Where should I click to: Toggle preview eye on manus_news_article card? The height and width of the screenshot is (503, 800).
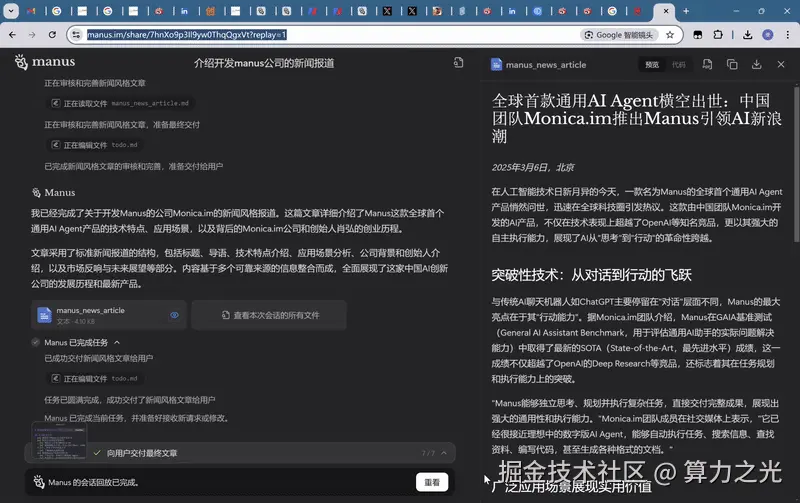[x=174, y=315]
